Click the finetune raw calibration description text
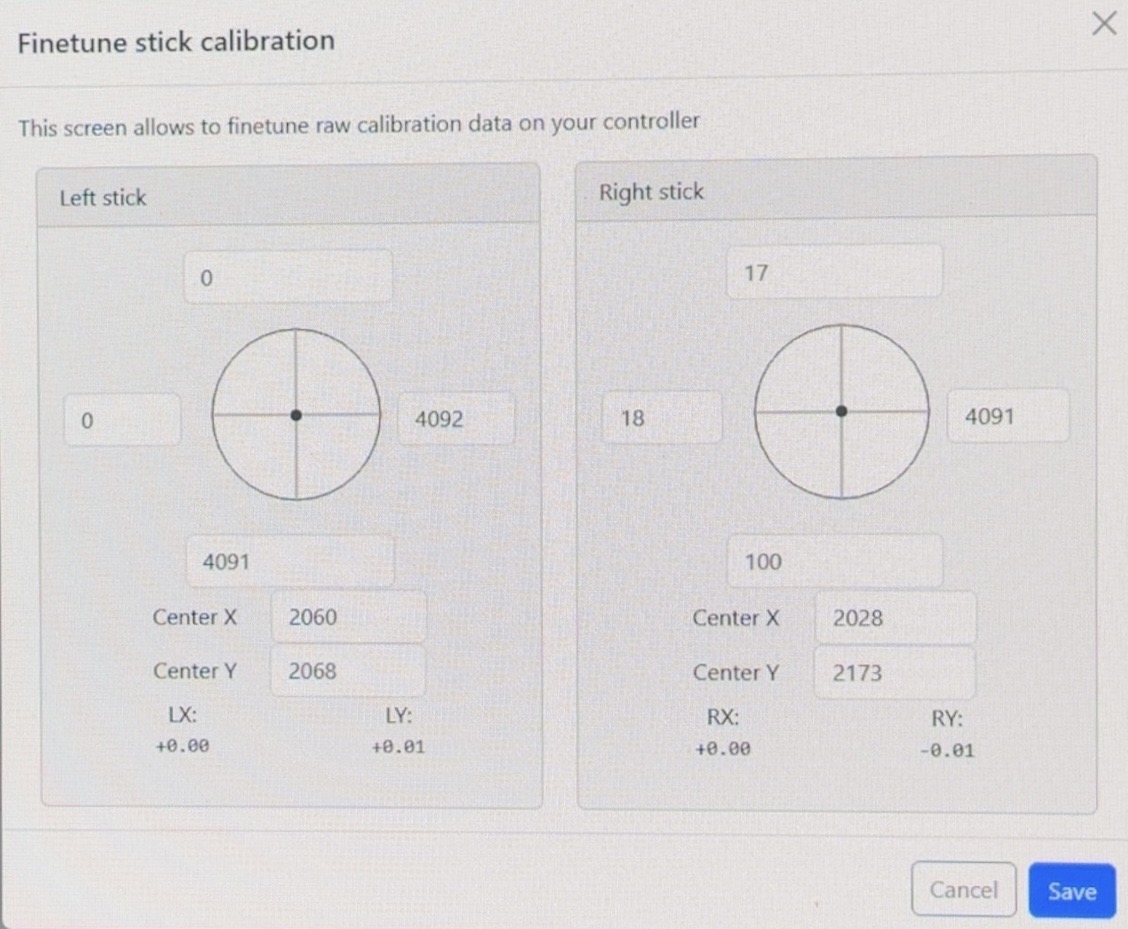Viewport: 1128px width, 929px height. pyautogui.click(x=359, y=124)
